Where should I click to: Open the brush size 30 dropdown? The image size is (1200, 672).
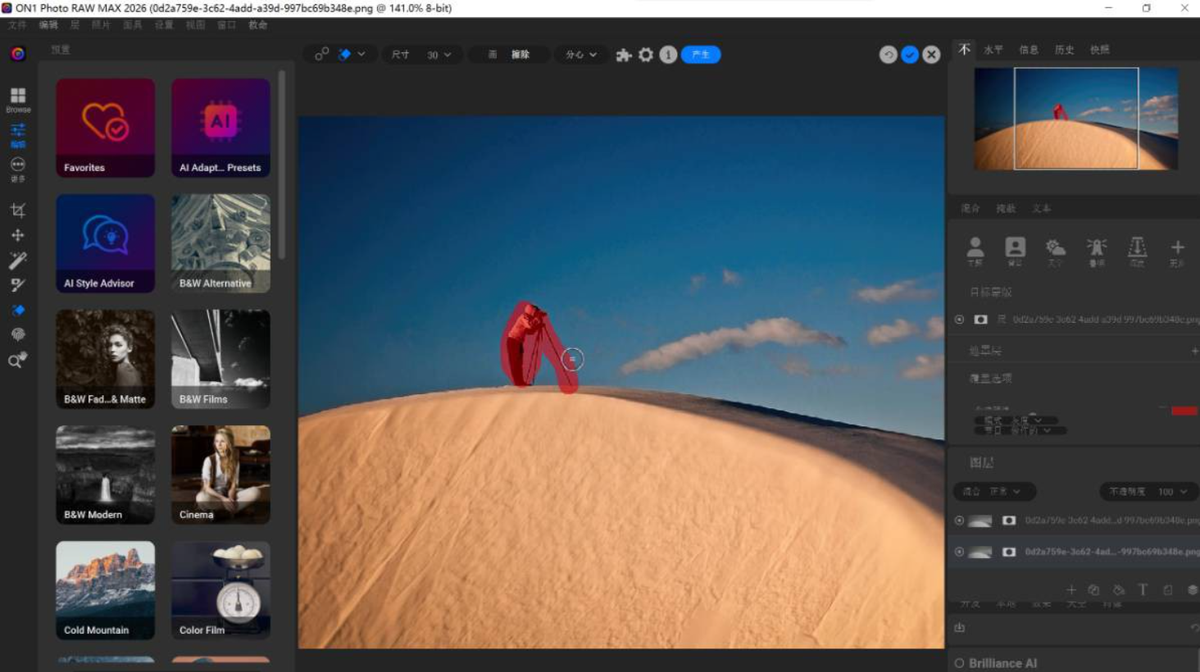point(438,55)
